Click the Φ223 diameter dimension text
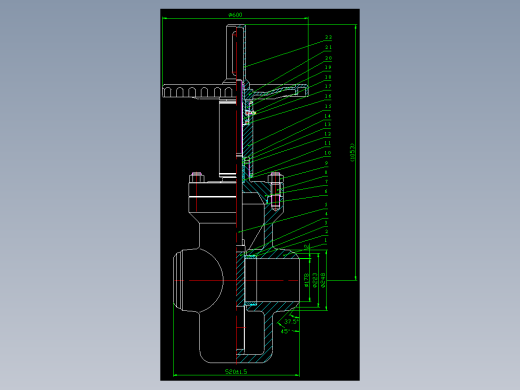Screen dimensions: 520x390 pyautogui.click(x=315, y=280)
